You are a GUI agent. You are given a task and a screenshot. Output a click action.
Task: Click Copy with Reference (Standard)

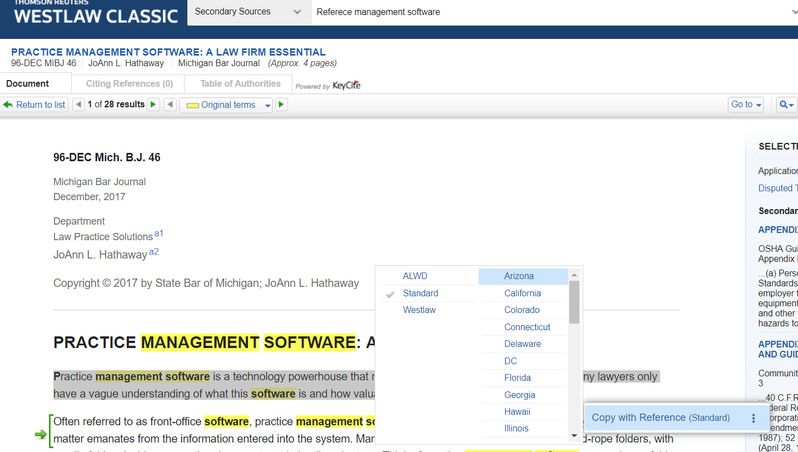pos(661,418)
